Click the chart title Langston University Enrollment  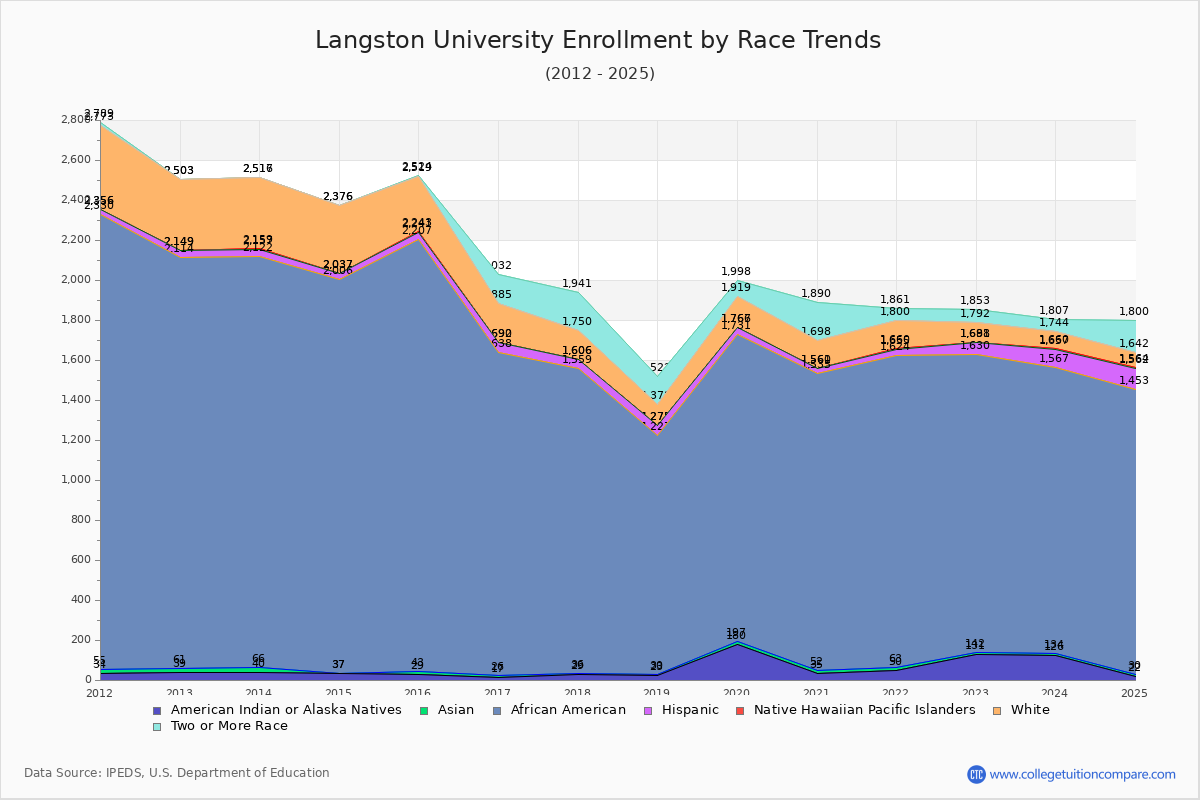coord(598,40)
